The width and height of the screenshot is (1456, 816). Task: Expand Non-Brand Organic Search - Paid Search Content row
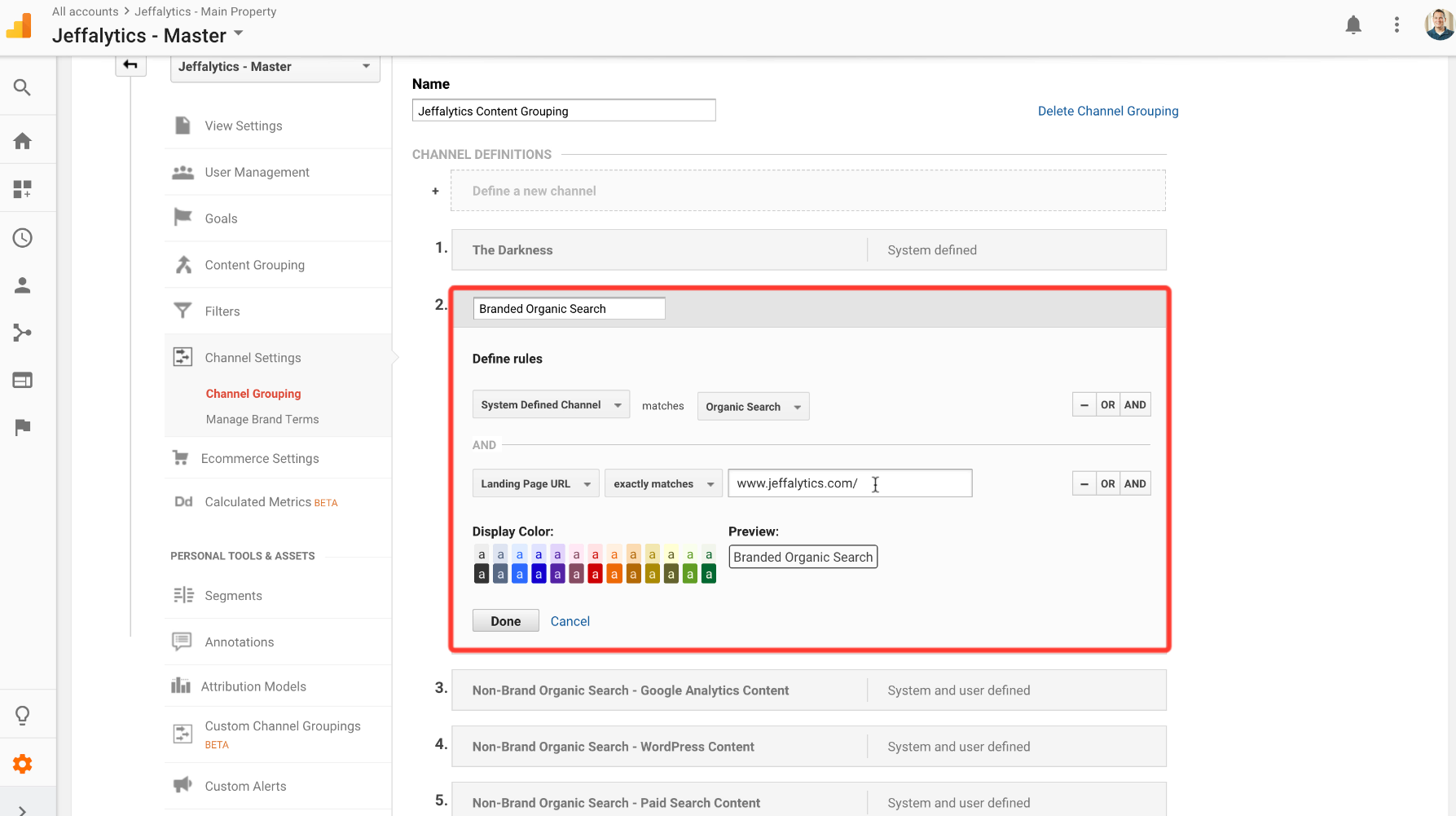point(808,801)
